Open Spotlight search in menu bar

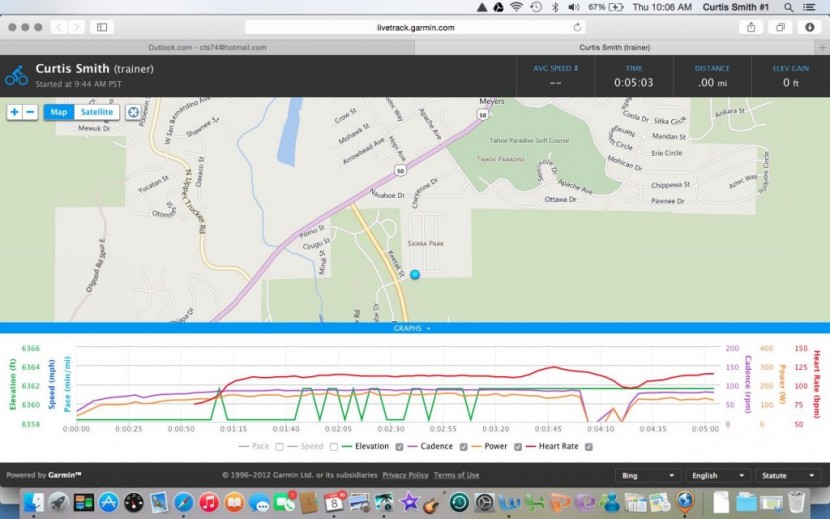coord(788,7)
